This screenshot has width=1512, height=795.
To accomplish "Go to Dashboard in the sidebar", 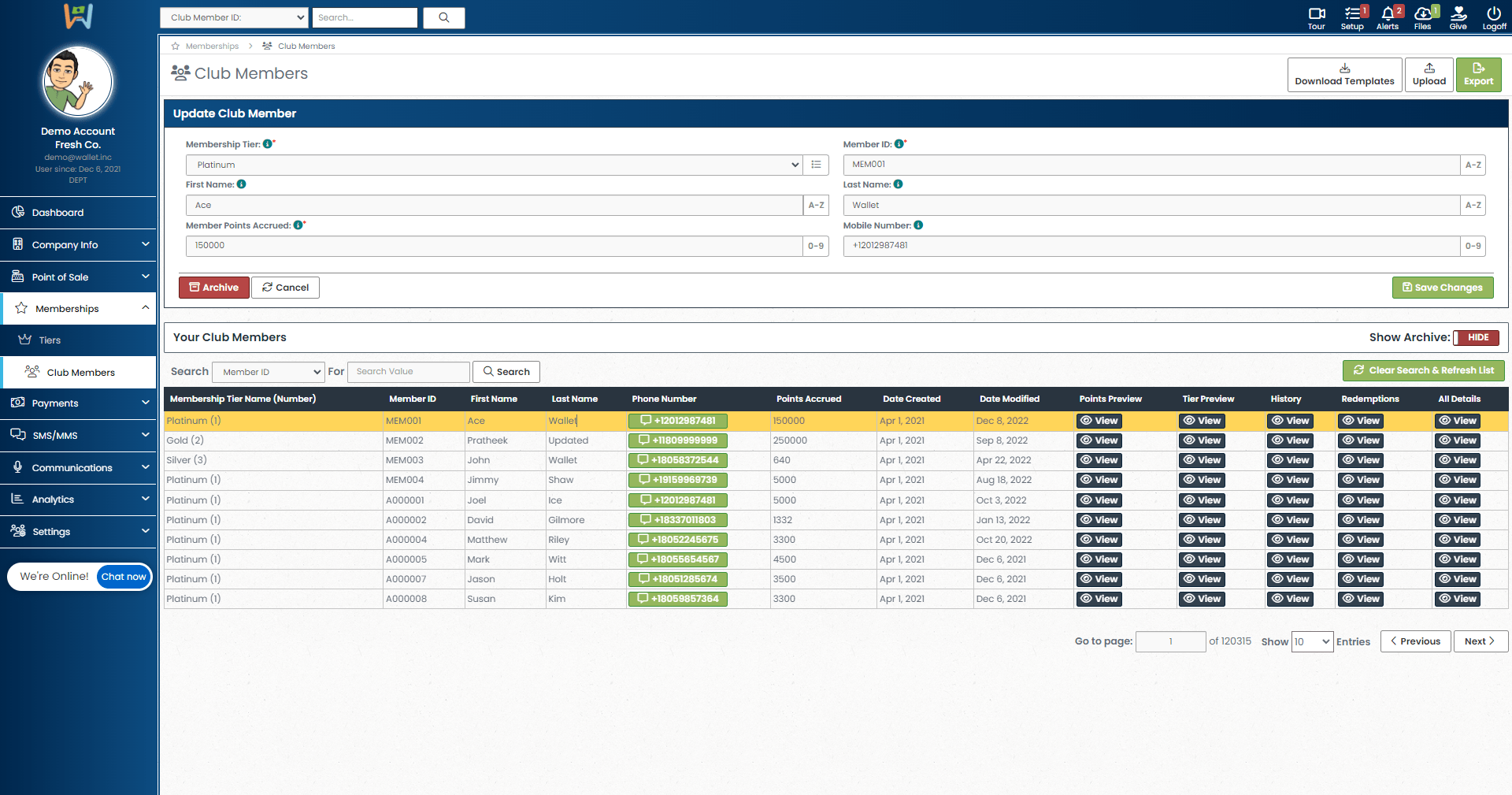I will tap(57, 213).
